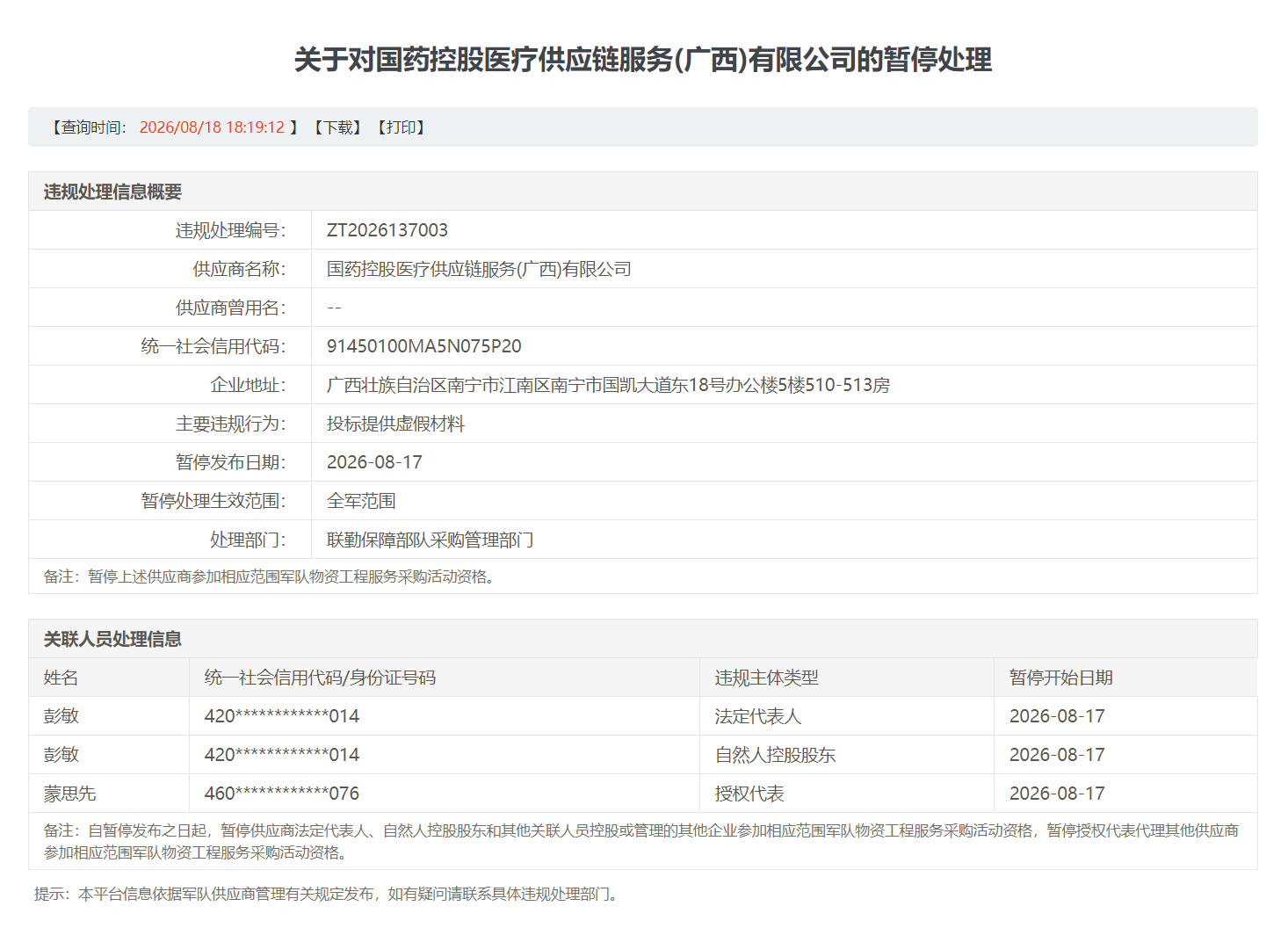Select the query timestamp 2026/08/18 18:19:12

point(212,127)
